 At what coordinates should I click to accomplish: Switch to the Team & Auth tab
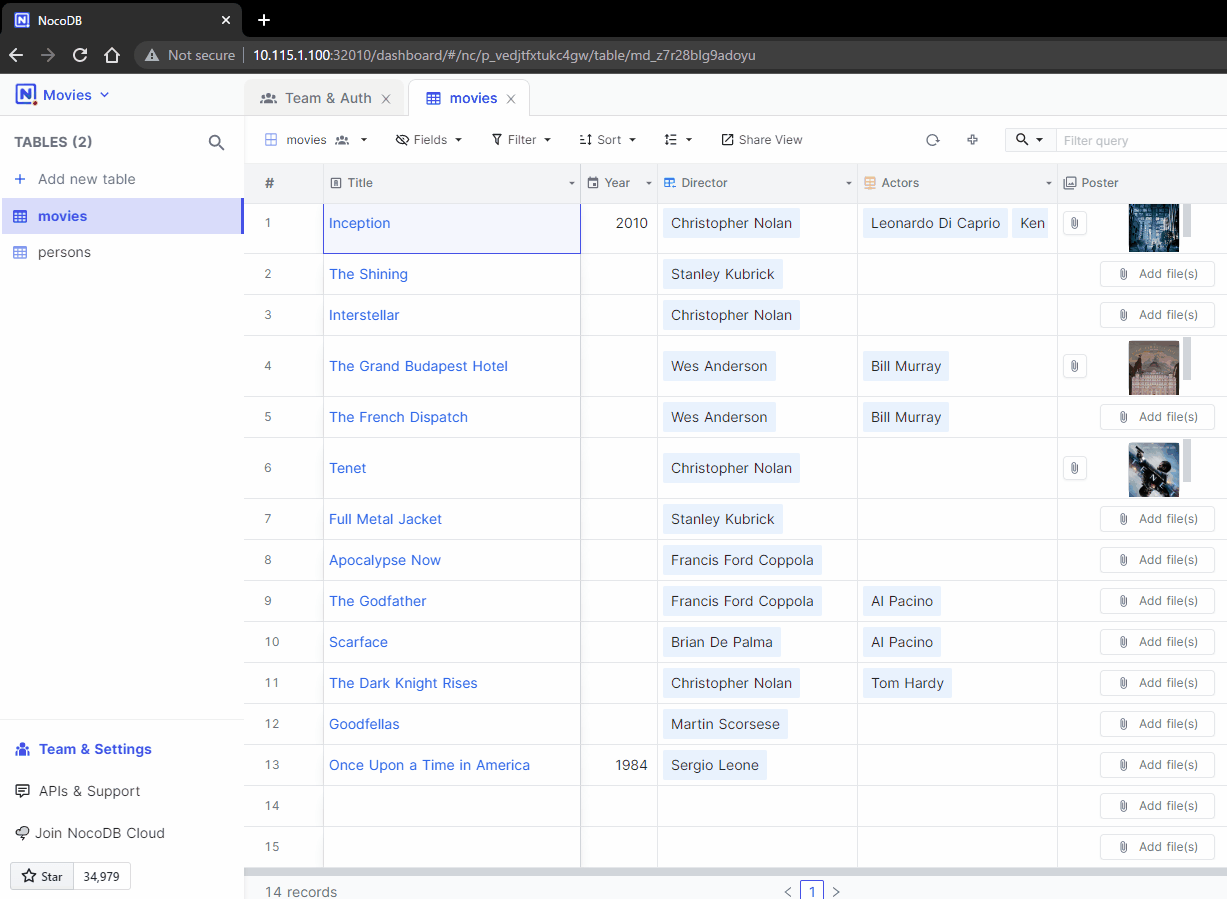click(324, 97)
